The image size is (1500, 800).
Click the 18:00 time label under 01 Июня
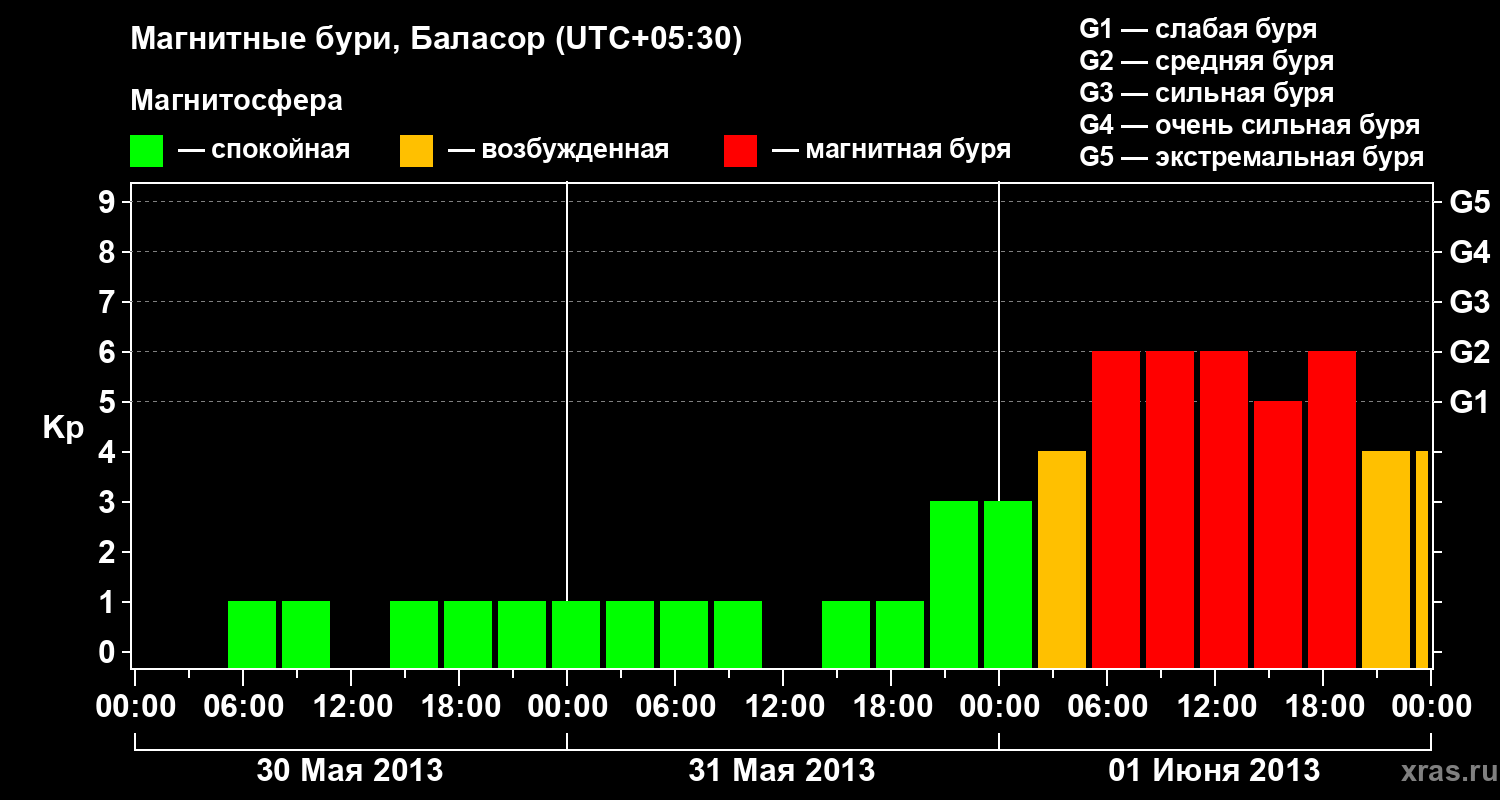point(1323,707)
